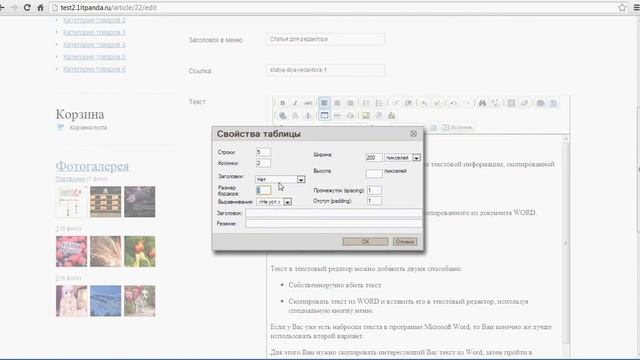Click the Колонки columns field

(x=263, y=163)
